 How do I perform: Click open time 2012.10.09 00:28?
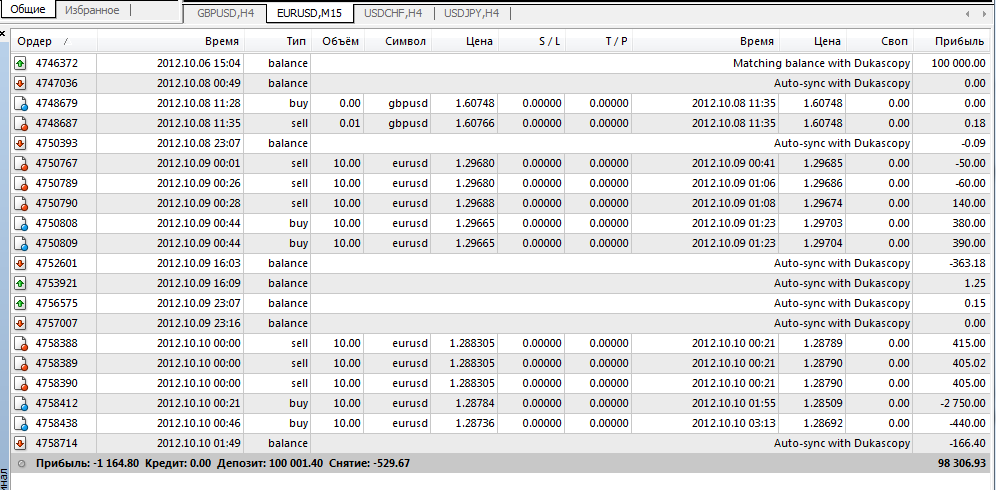coord(198,203)
